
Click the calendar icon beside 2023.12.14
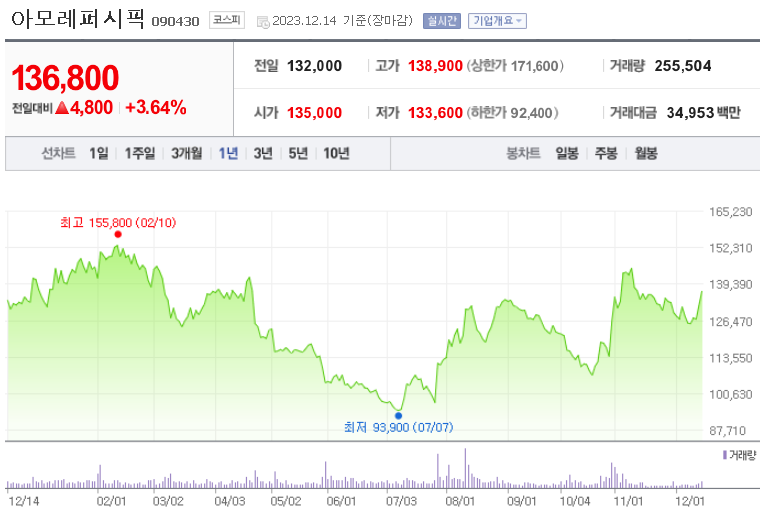263,22
